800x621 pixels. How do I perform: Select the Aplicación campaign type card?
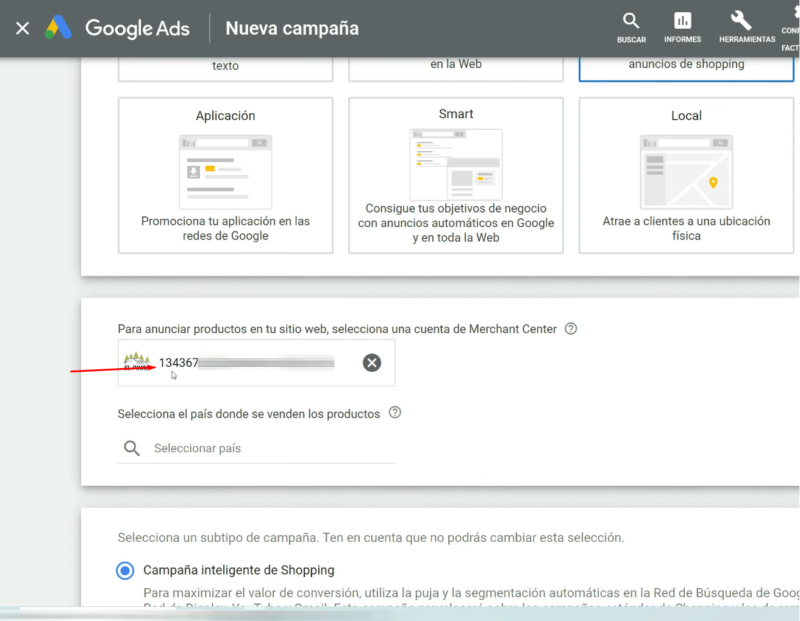coord(226,176)
